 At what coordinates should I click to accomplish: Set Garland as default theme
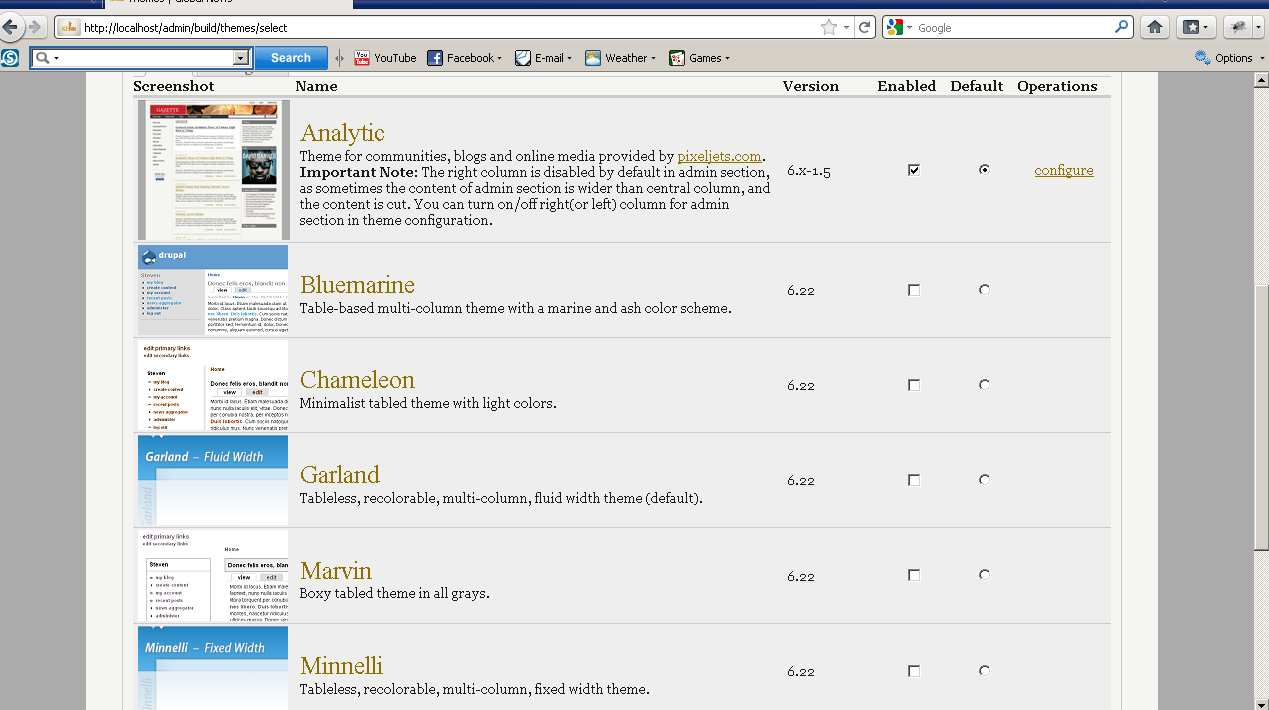pyautogui.click(x=984, y=480)
